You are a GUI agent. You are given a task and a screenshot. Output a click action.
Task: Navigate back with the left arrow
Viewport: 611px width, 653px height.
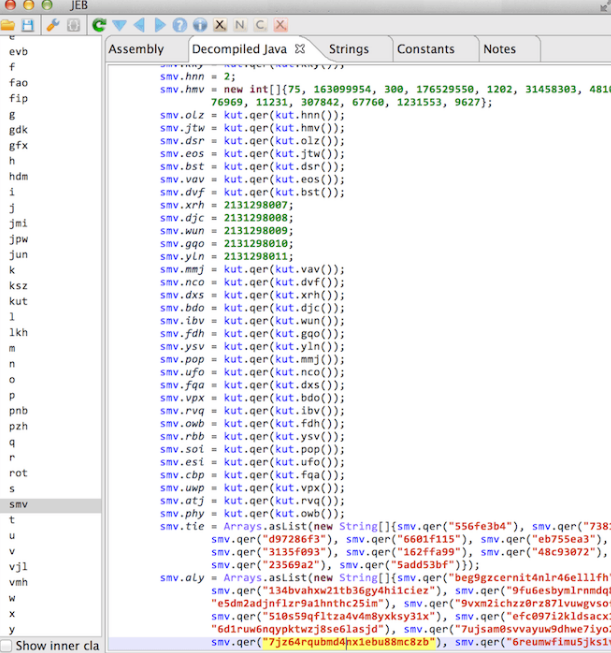coord(140,25)
